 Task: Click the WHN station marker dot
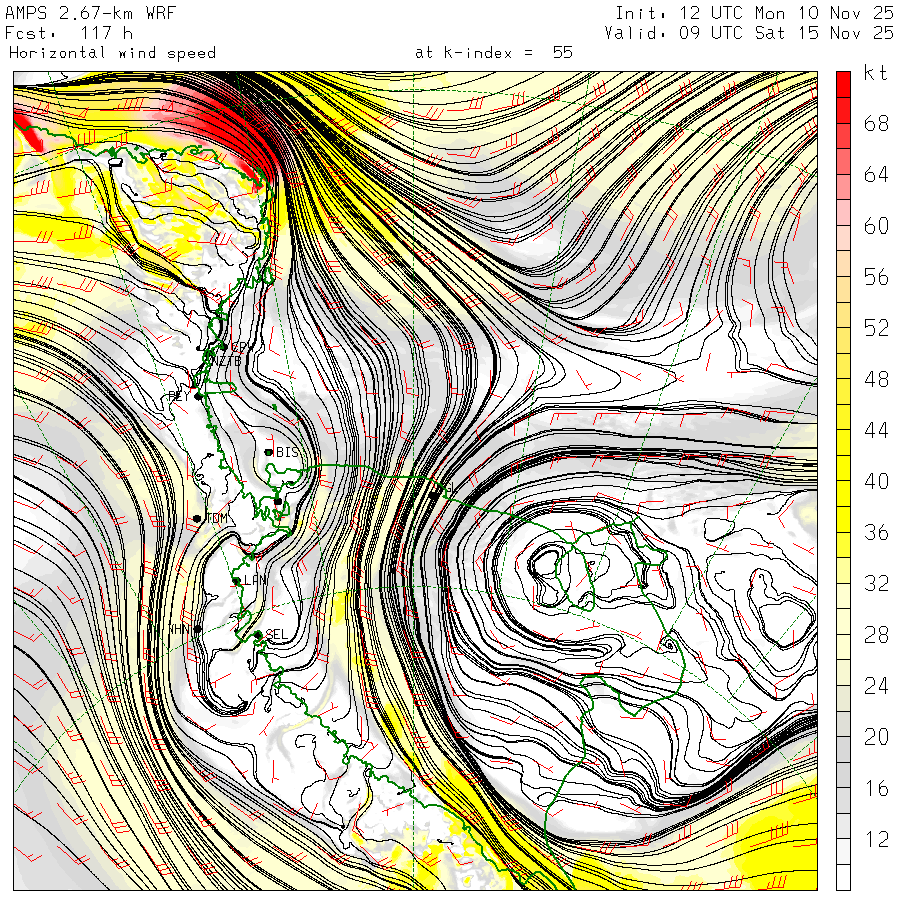tap(198, 629)
